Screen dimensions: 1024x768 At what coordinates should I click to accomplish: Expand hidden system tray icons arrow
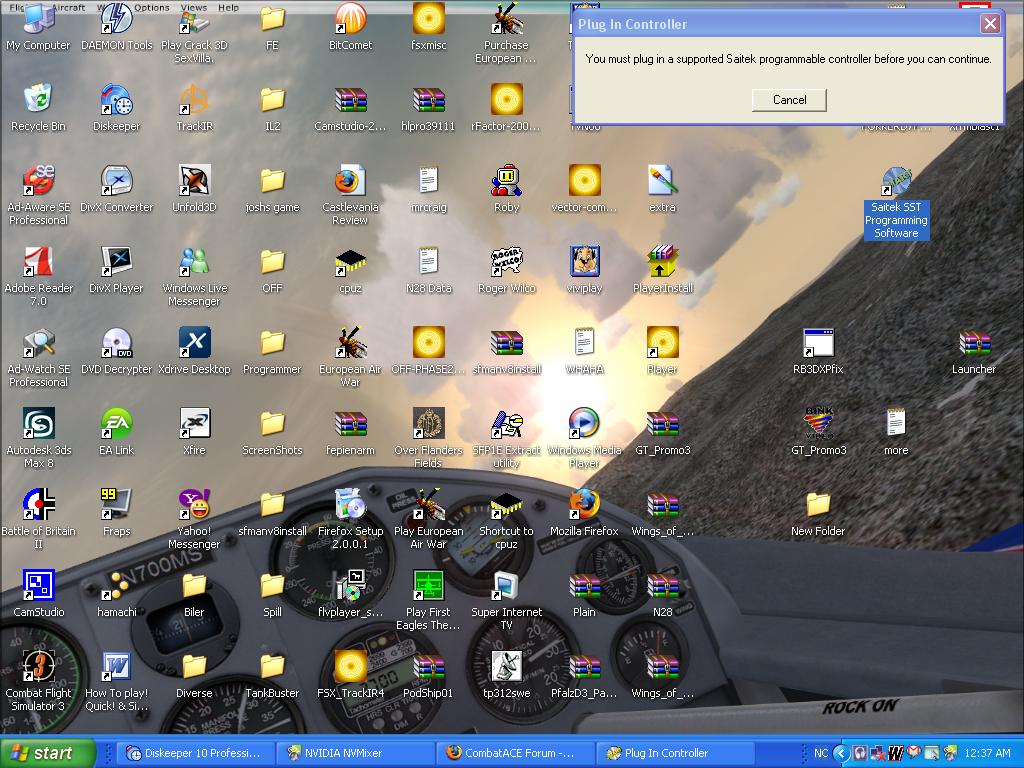840,754
